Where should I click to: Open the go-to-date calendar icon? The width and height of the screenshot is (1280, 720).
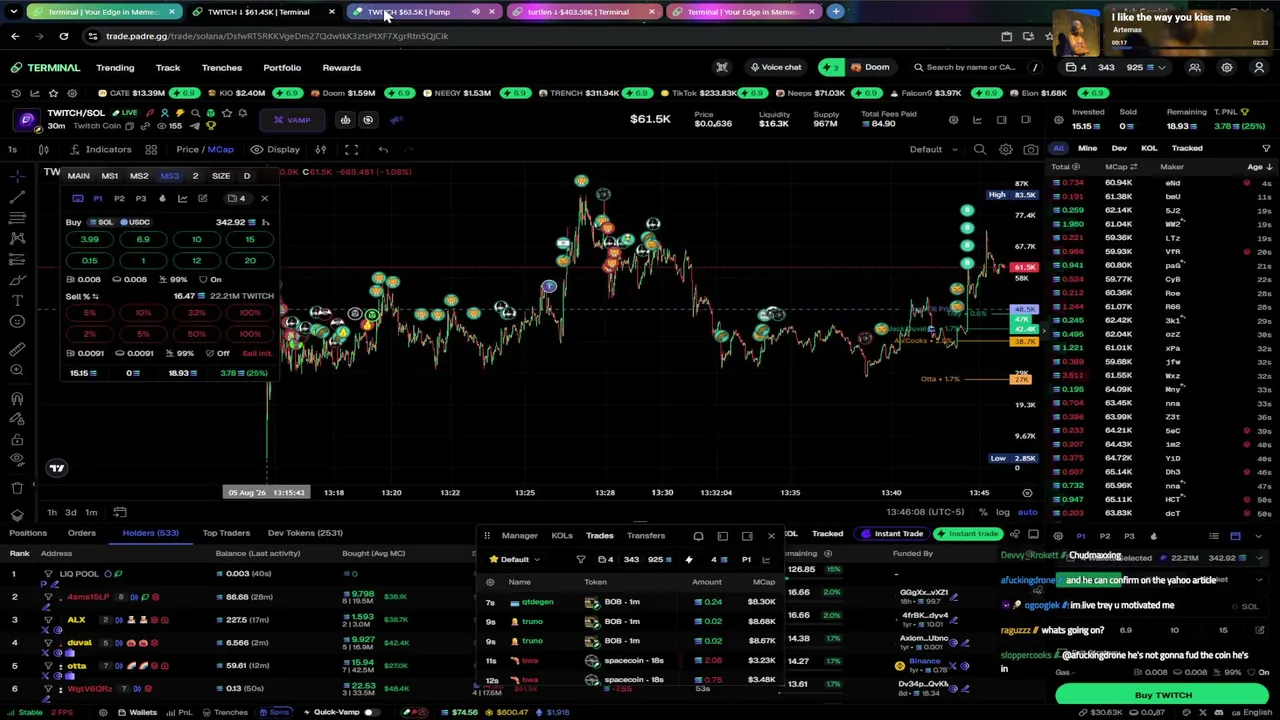point(120,512)
